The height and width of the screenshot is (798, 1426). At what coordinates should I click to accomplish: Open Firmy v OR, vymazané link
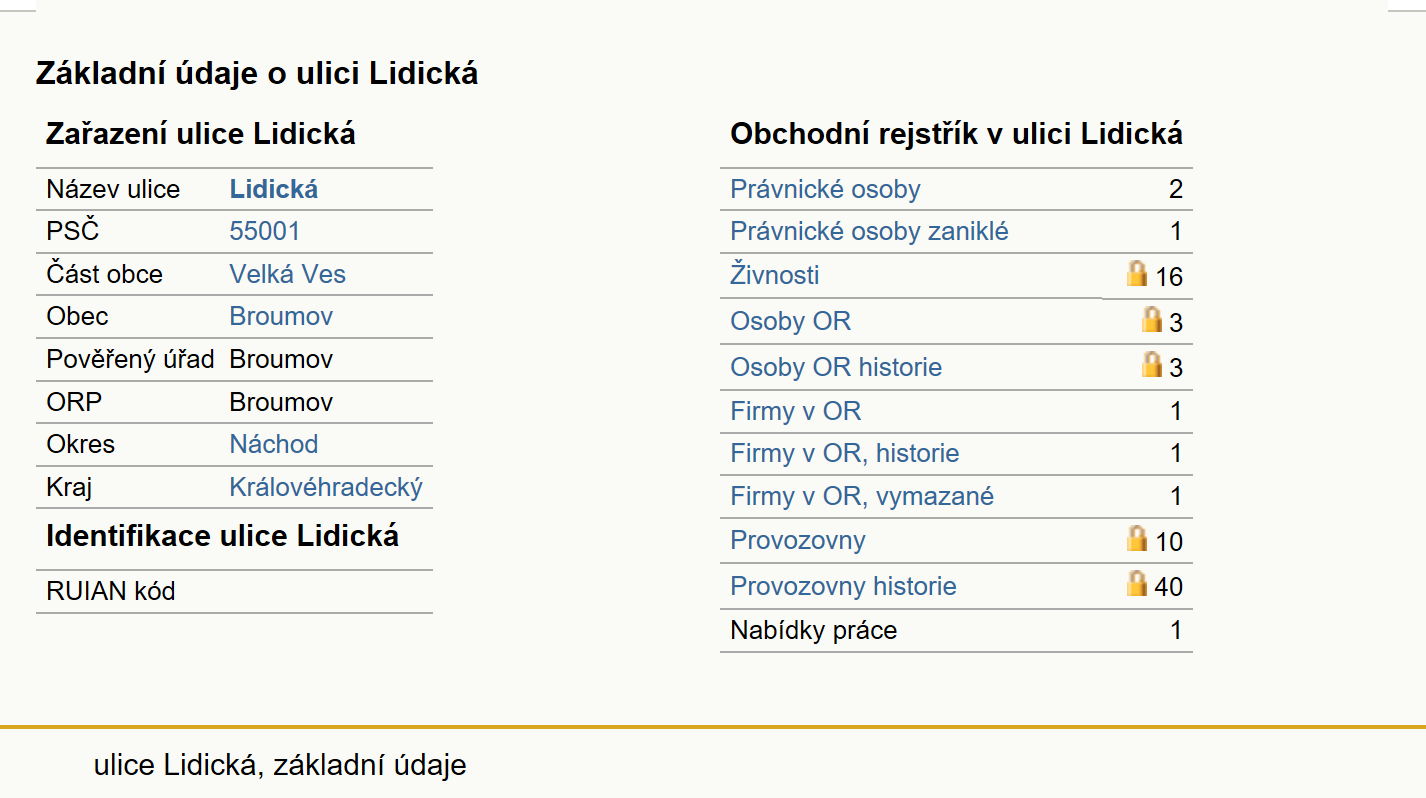(862, 497)
